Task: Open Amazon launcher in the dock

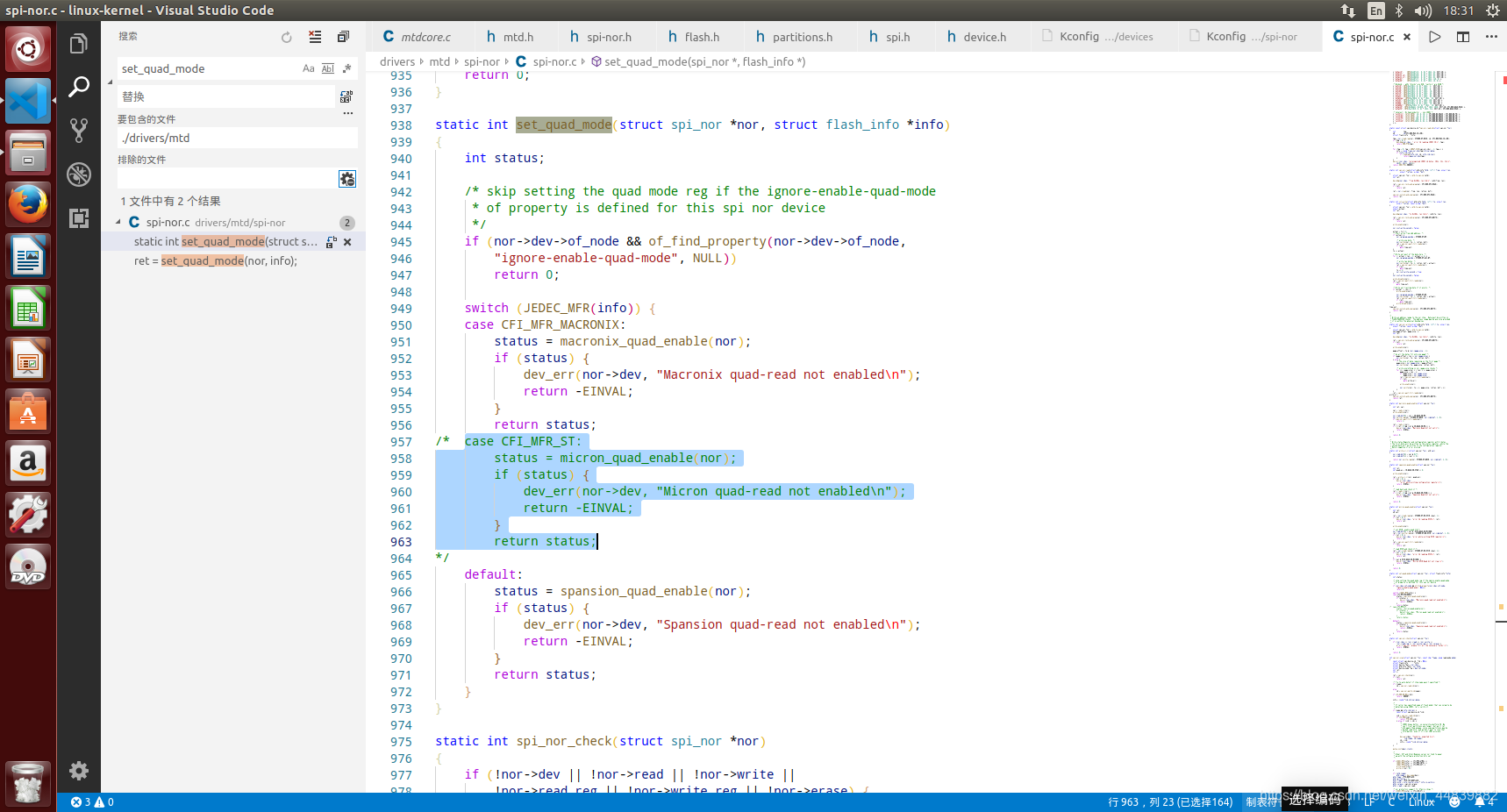Action: 28,463
